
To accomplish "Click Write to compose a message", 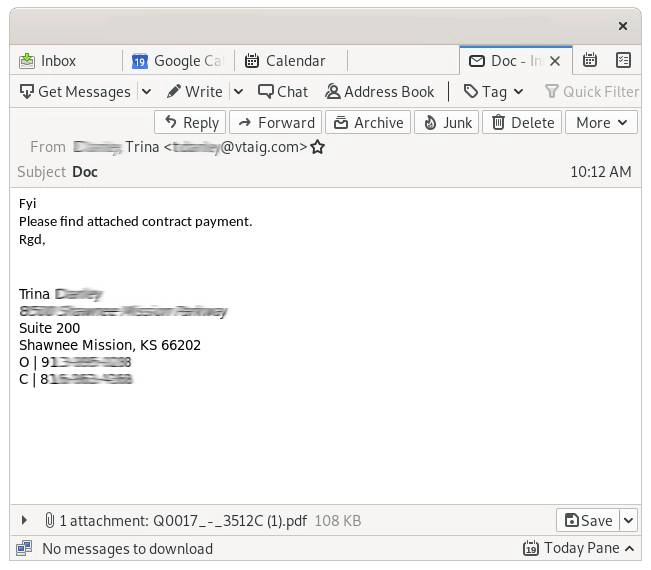I will click(195, 91).
